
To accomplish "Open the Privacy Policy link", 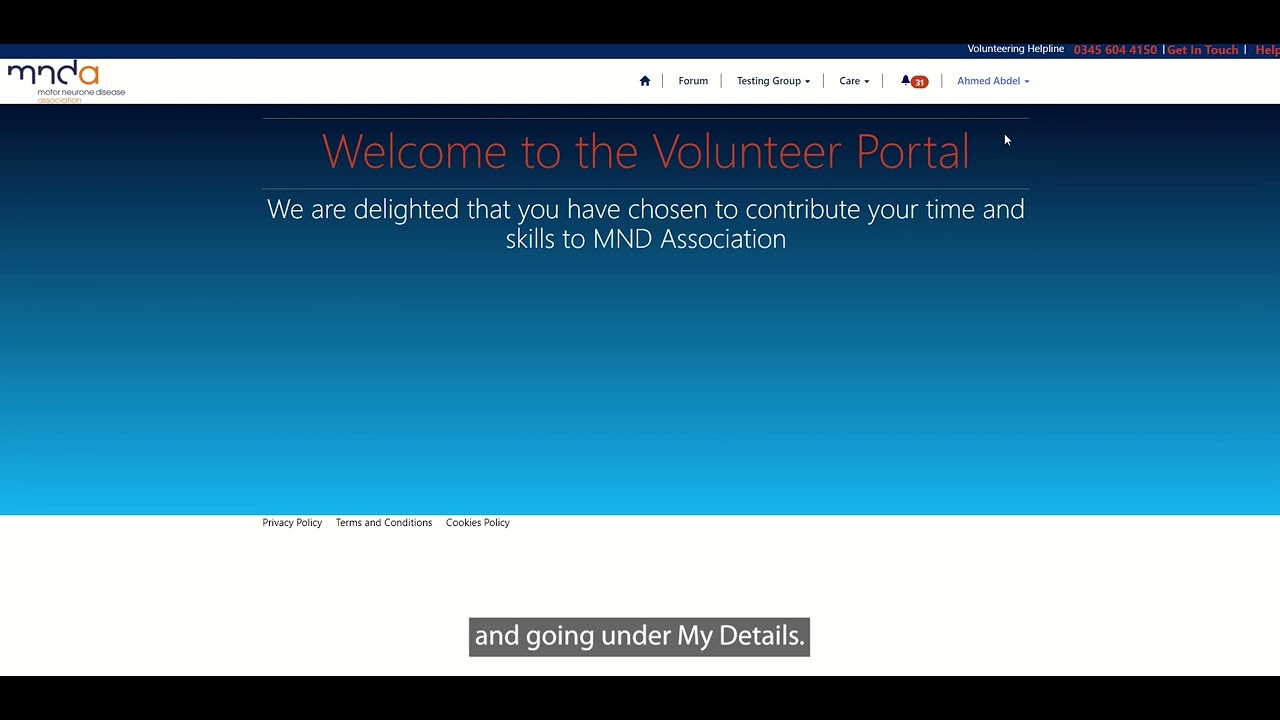I will 292,523.
